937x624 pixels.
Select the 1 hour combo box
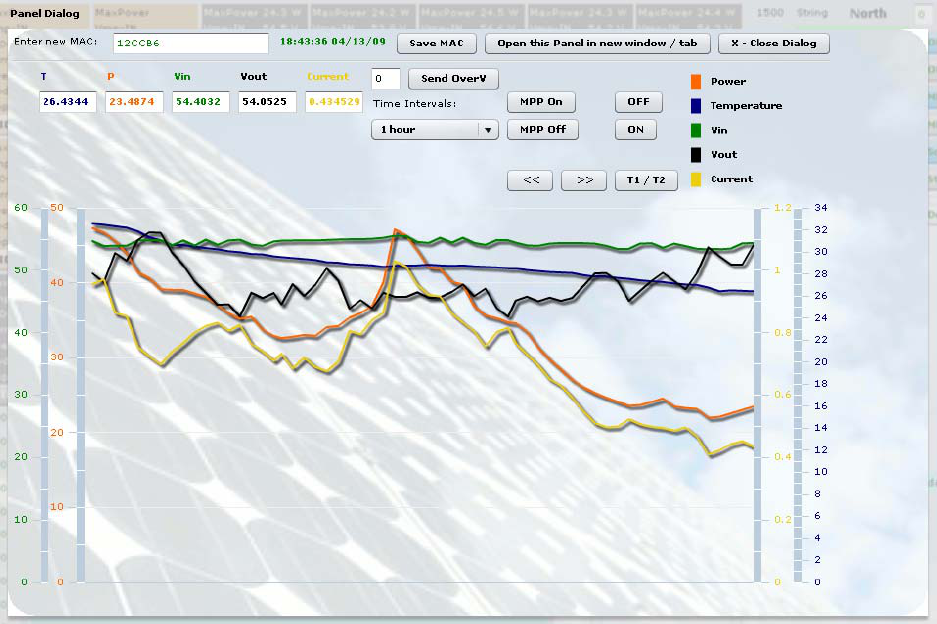point(434,130)
